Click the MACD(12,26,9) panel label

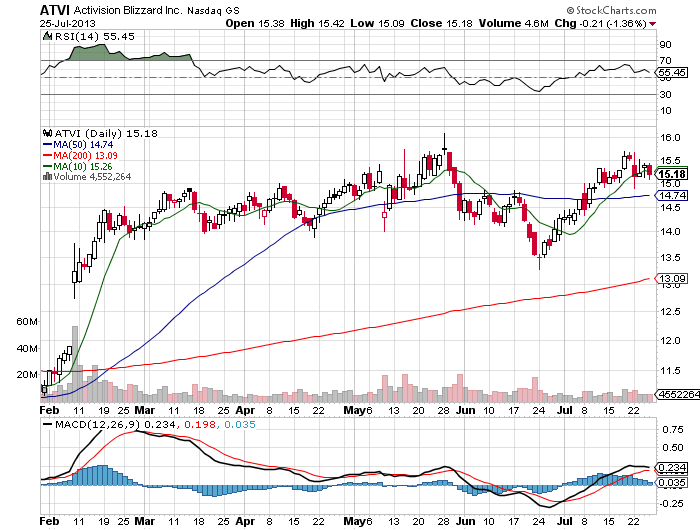point(97,424)
